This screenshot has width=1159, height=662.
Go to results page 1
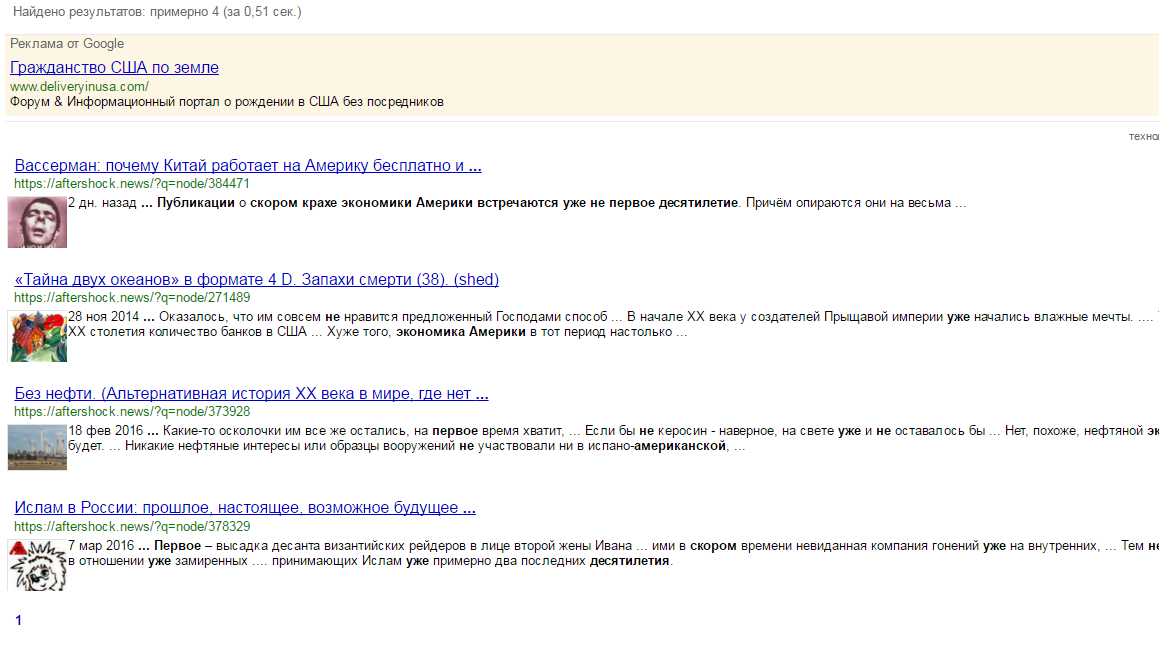tap(18, 621)
